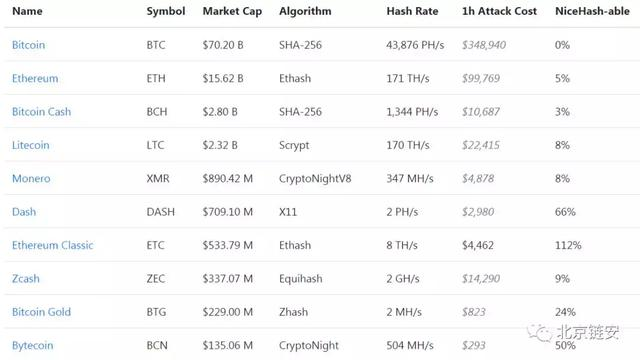Screen dimensions: 640x360
Task: Open the Monero link
Action: [x=31, y=179]
